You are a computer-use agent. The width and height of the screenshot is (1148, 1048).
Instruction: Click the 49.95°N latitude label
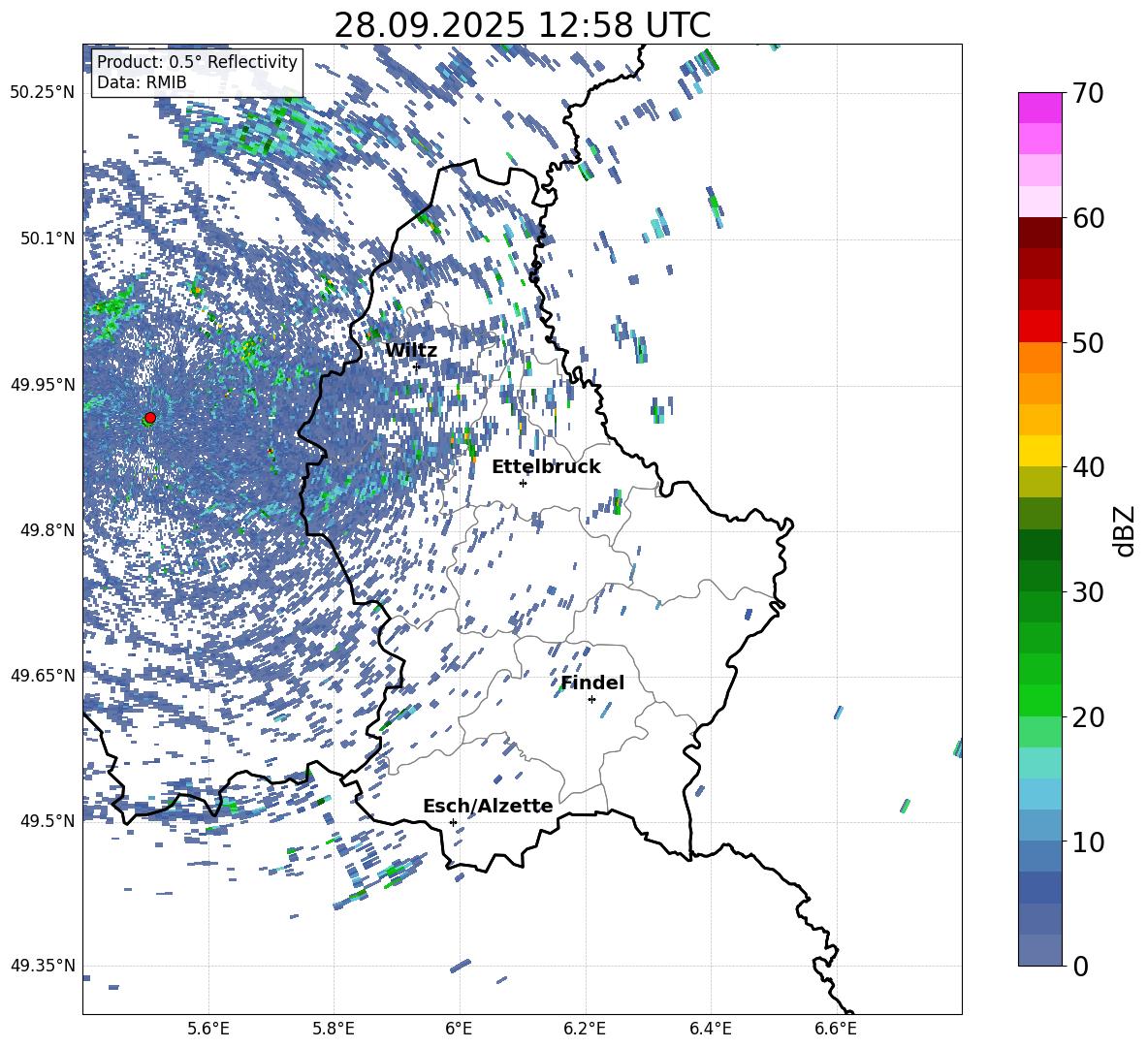pos(43,384)
